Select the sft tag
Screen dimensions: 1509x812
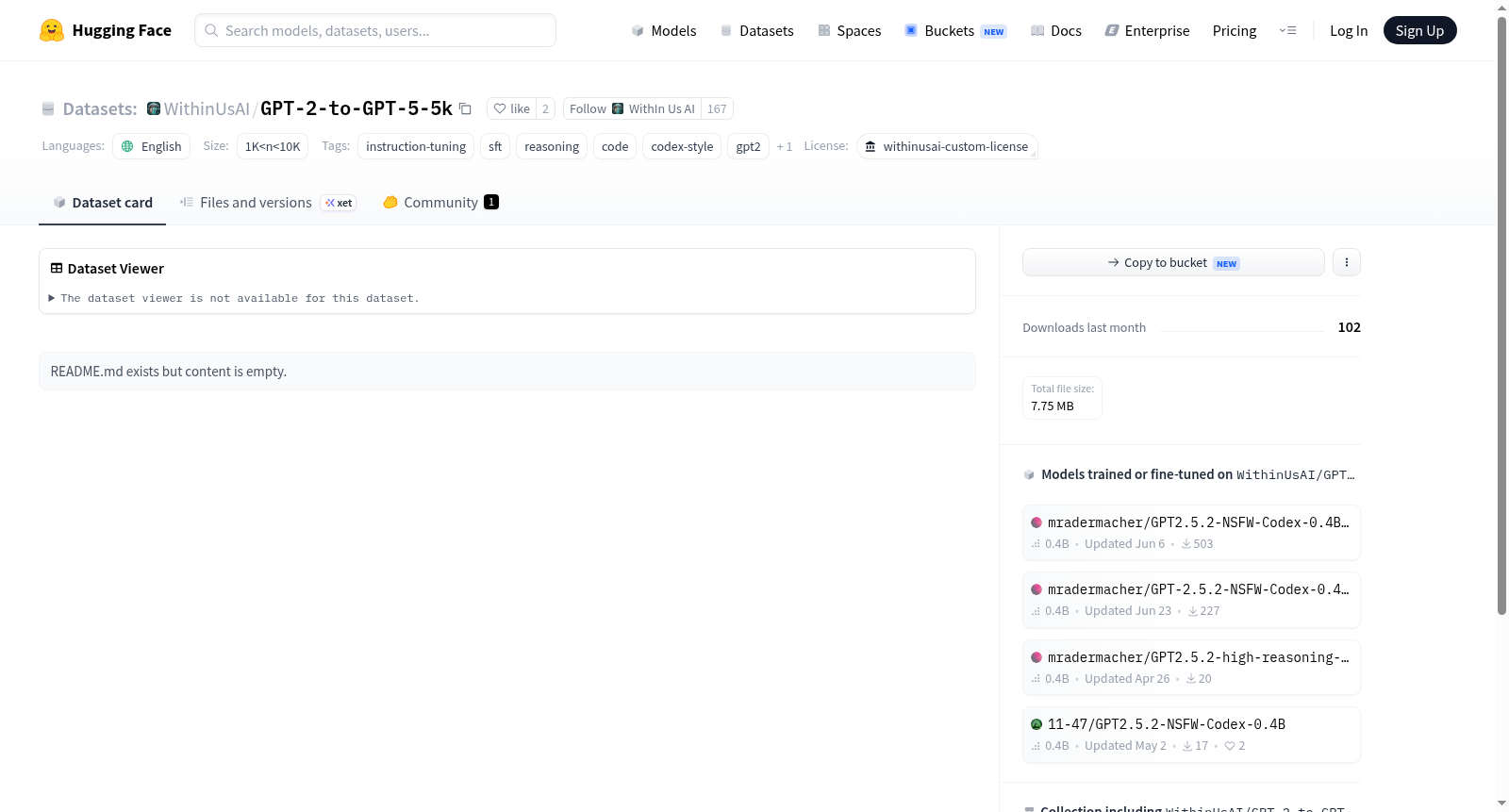pos(495,146)
